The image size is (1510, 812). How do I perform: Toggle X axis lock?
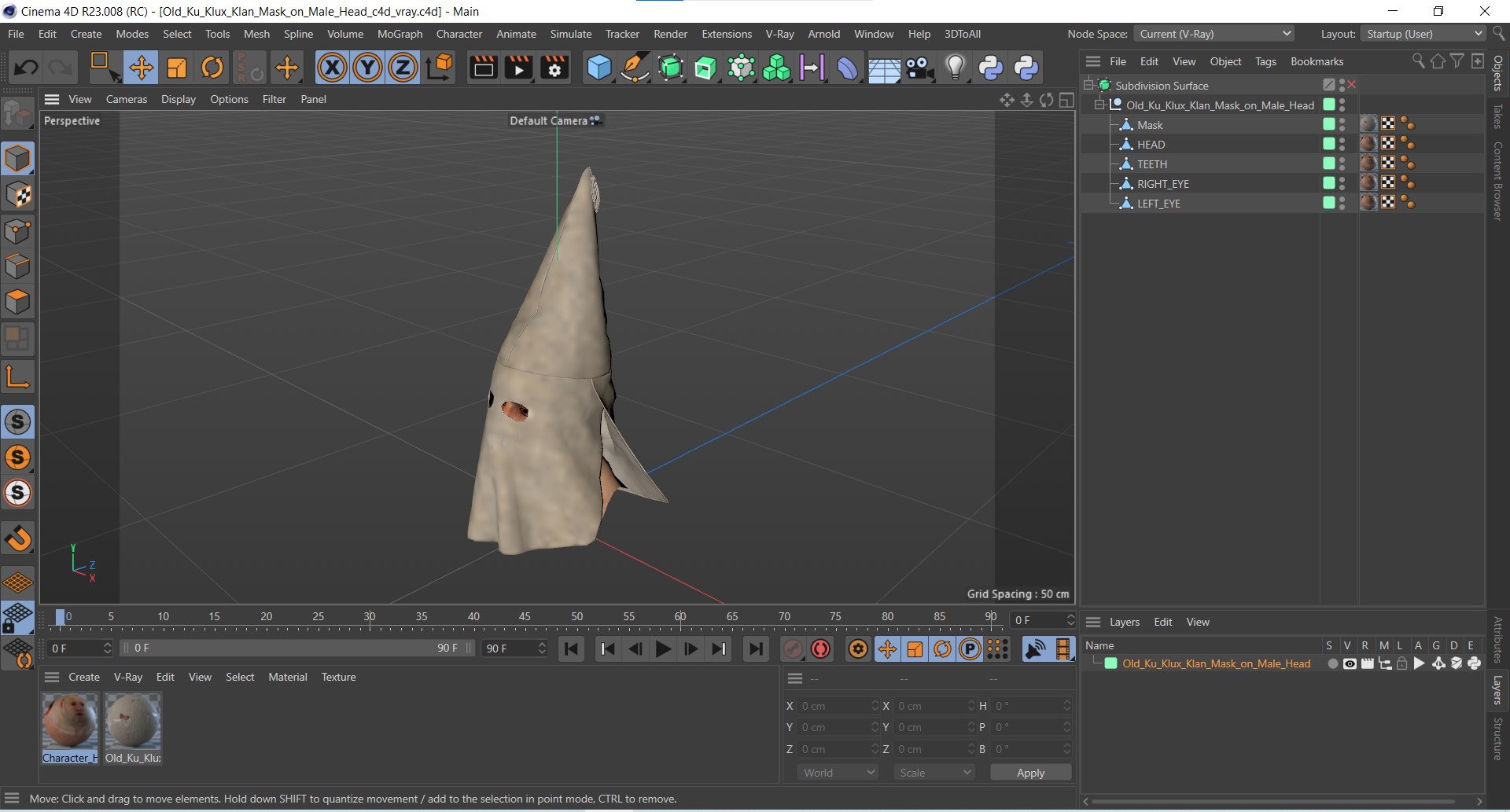pos(332,68)
